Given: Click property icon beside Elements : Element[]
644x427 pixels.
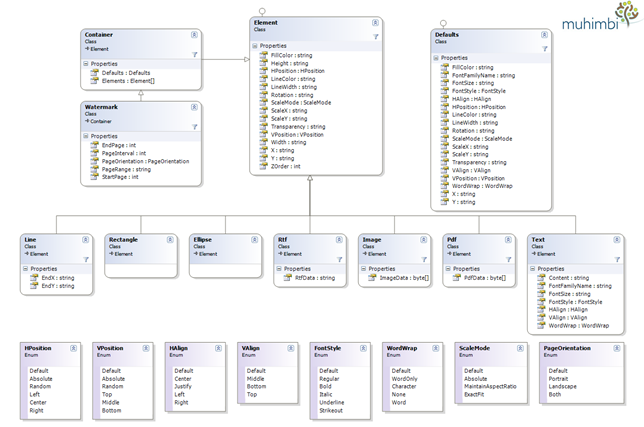Looking at the screenshot, I should tap(94, 81).
